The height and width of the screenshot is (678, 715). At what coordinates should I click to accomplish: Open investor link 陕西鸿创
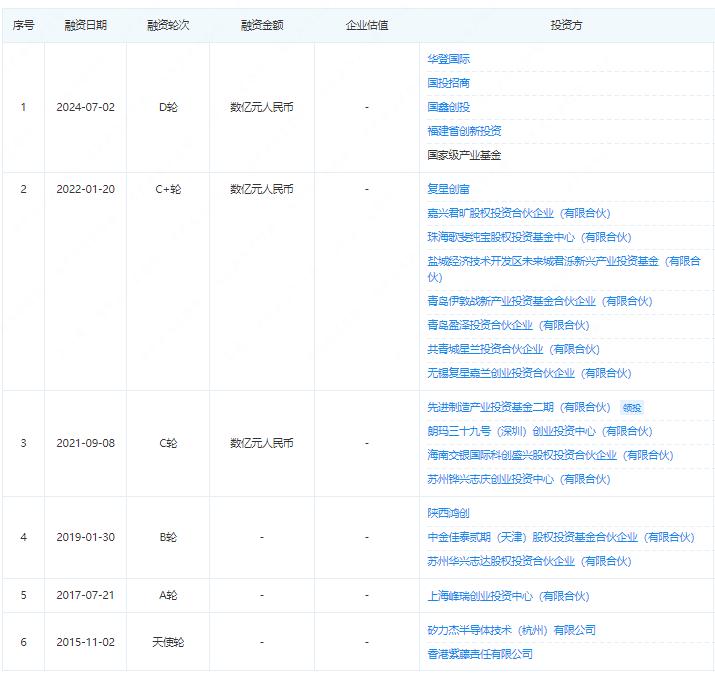pyautogui.click(x=448, y=513)
